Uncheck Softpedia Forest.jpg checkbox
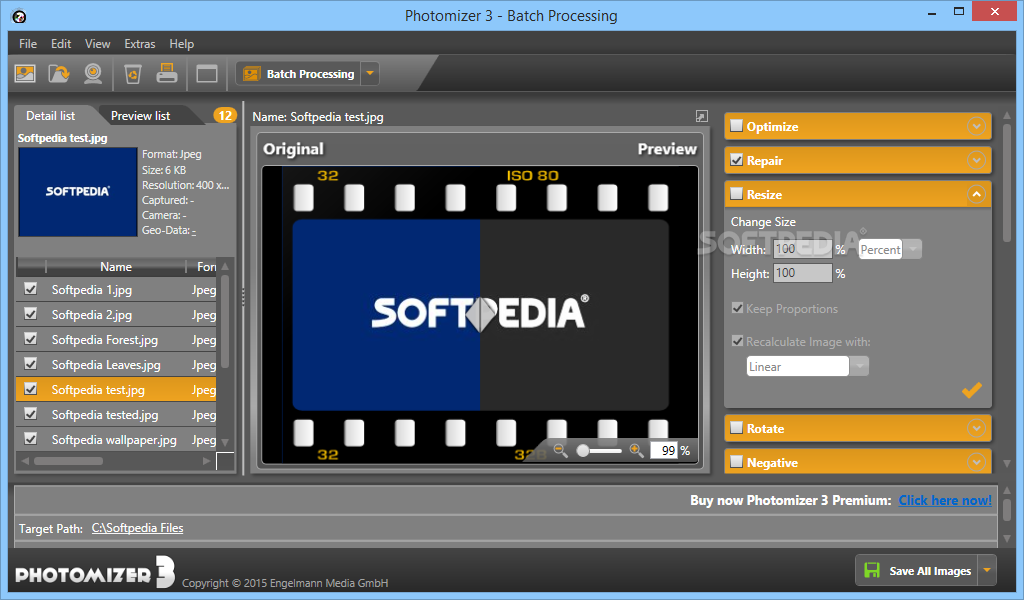This screenshot has width=1024, height=600. click(31, 339)
